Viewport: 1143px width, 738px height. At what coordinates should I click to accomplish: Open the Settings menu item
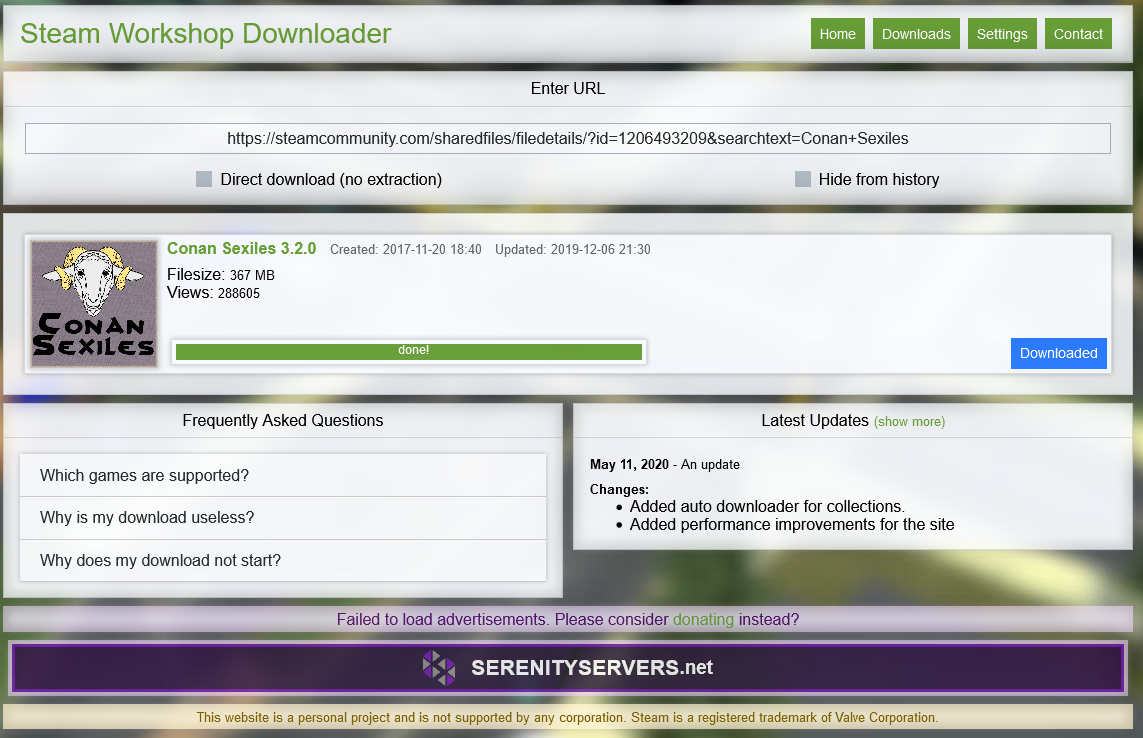click(x=1002, y=34)
